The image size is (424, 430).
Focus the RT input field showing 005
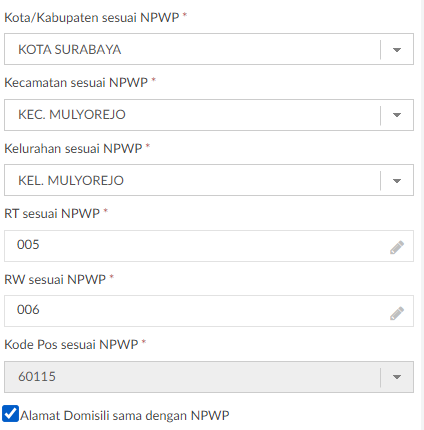click(209, 246)
